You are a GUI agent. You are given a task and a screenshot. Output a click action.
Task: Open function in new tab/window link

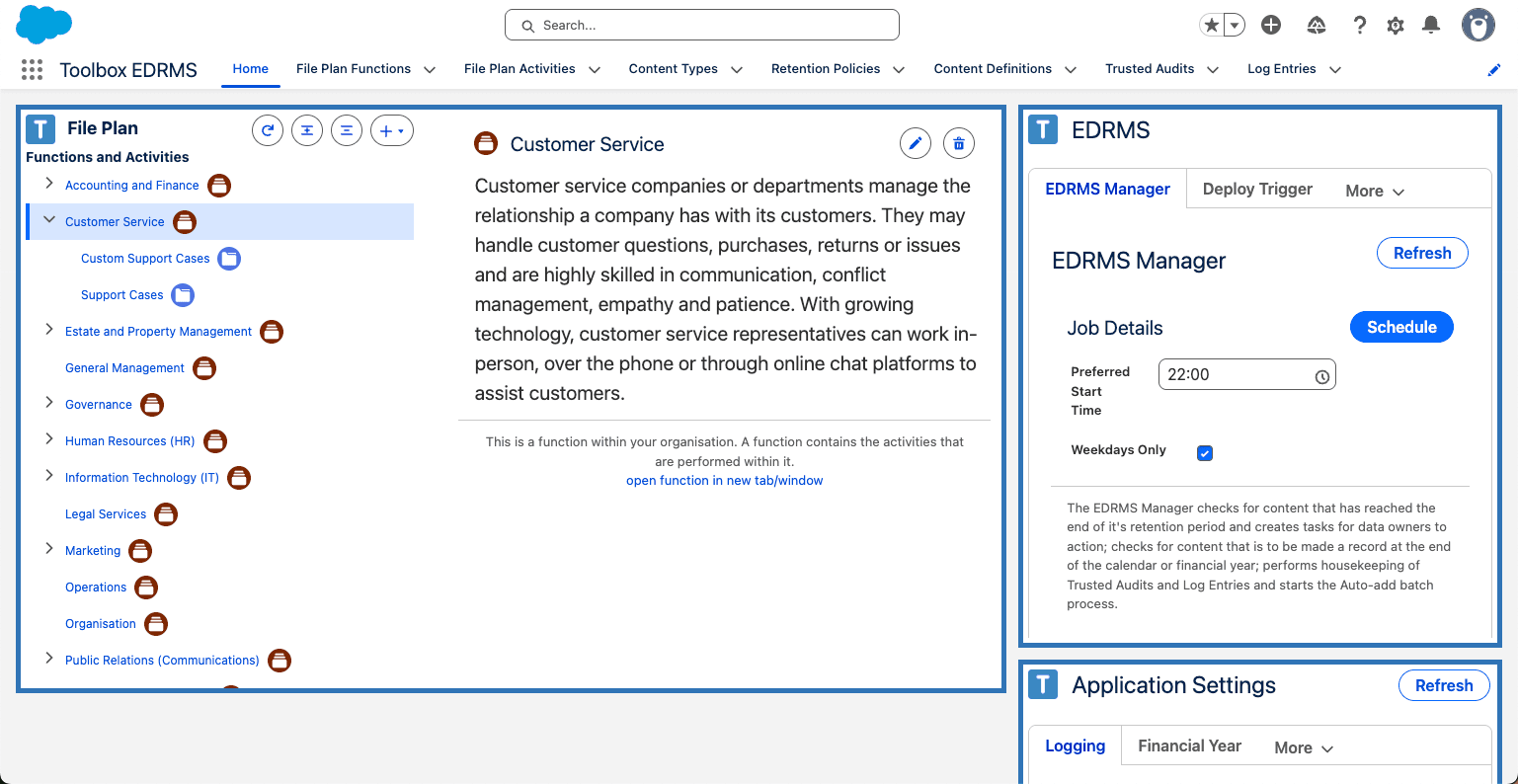(x=724, y=481)
